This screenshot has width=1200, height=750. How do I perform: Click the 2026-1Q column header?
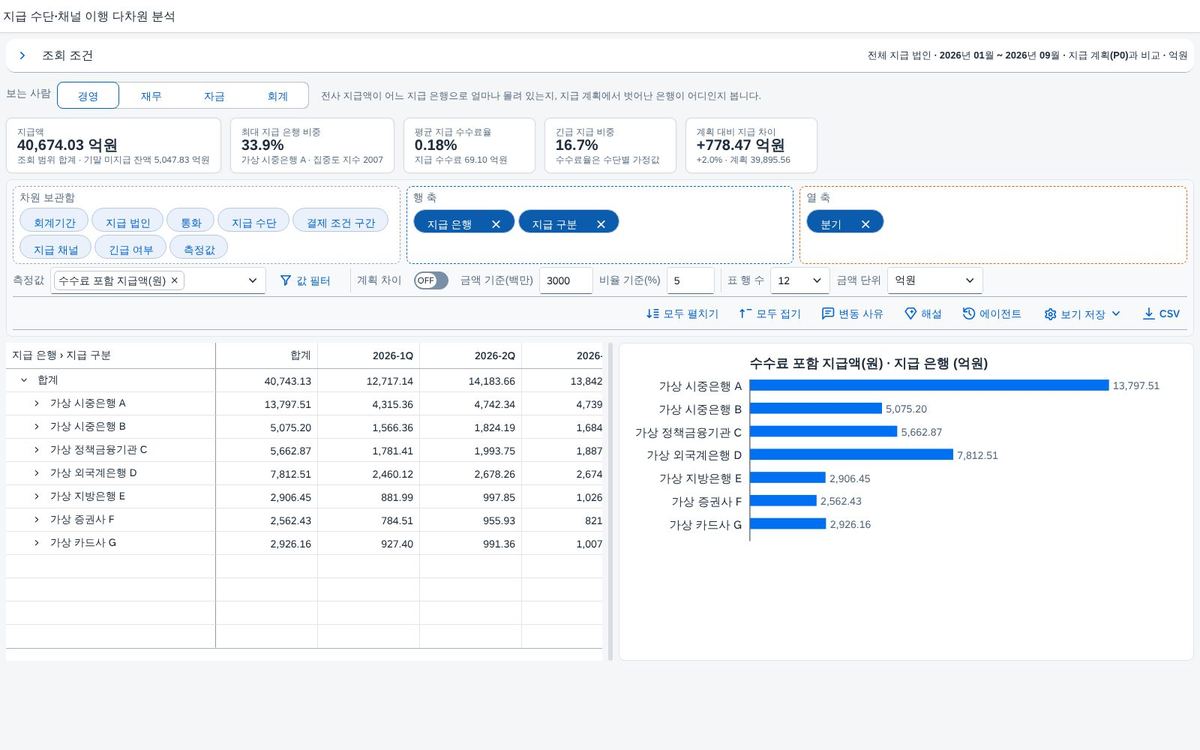tap(369, 355)
